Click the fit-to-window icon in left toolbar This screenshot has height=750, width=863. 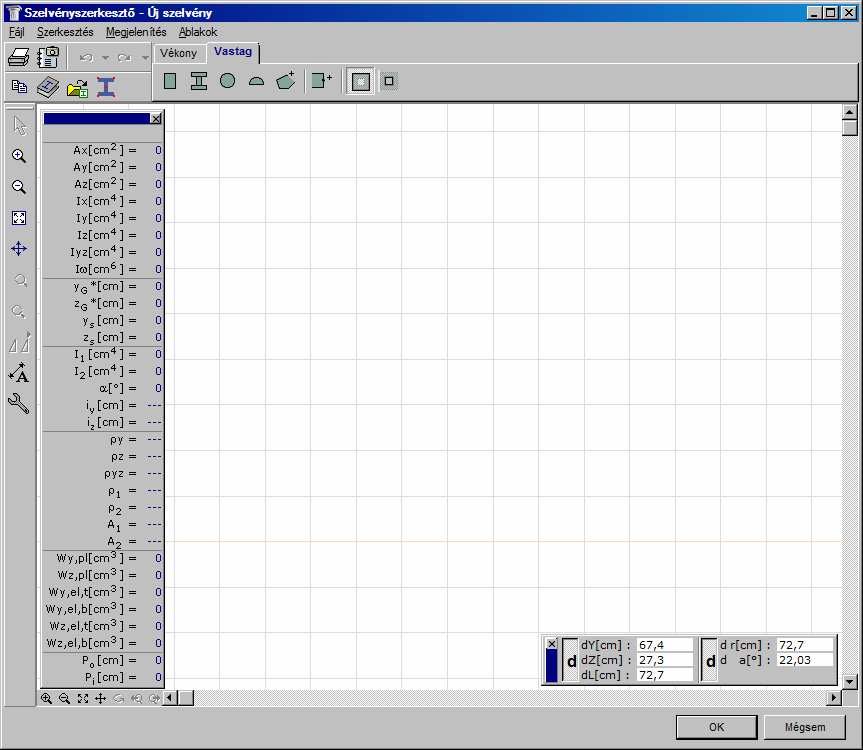point(19,218)
